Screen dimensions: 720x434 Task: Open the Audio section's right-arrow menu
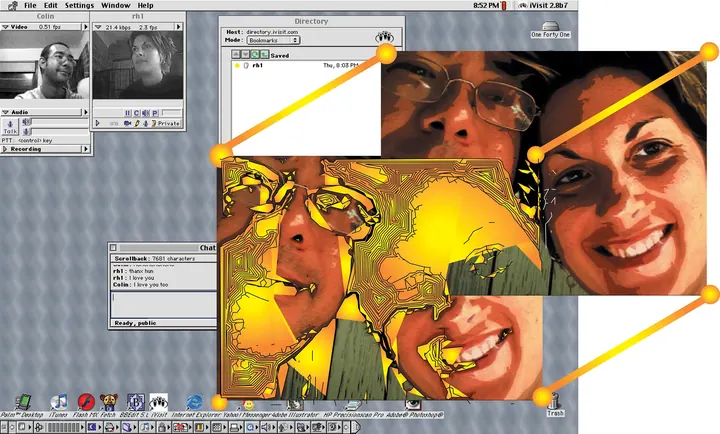click(x=85, y=112)
